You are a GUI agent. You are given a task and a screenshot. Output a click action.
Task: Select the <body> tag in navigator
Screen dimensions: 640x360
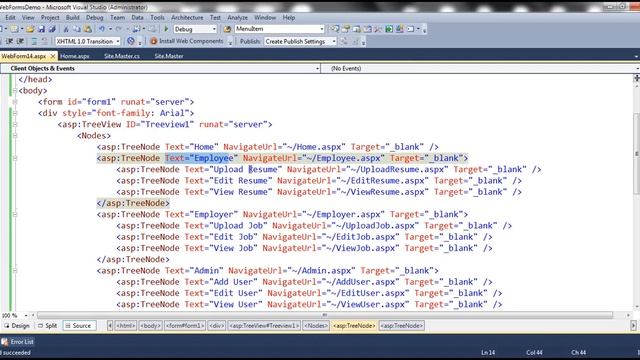point(151,326)
